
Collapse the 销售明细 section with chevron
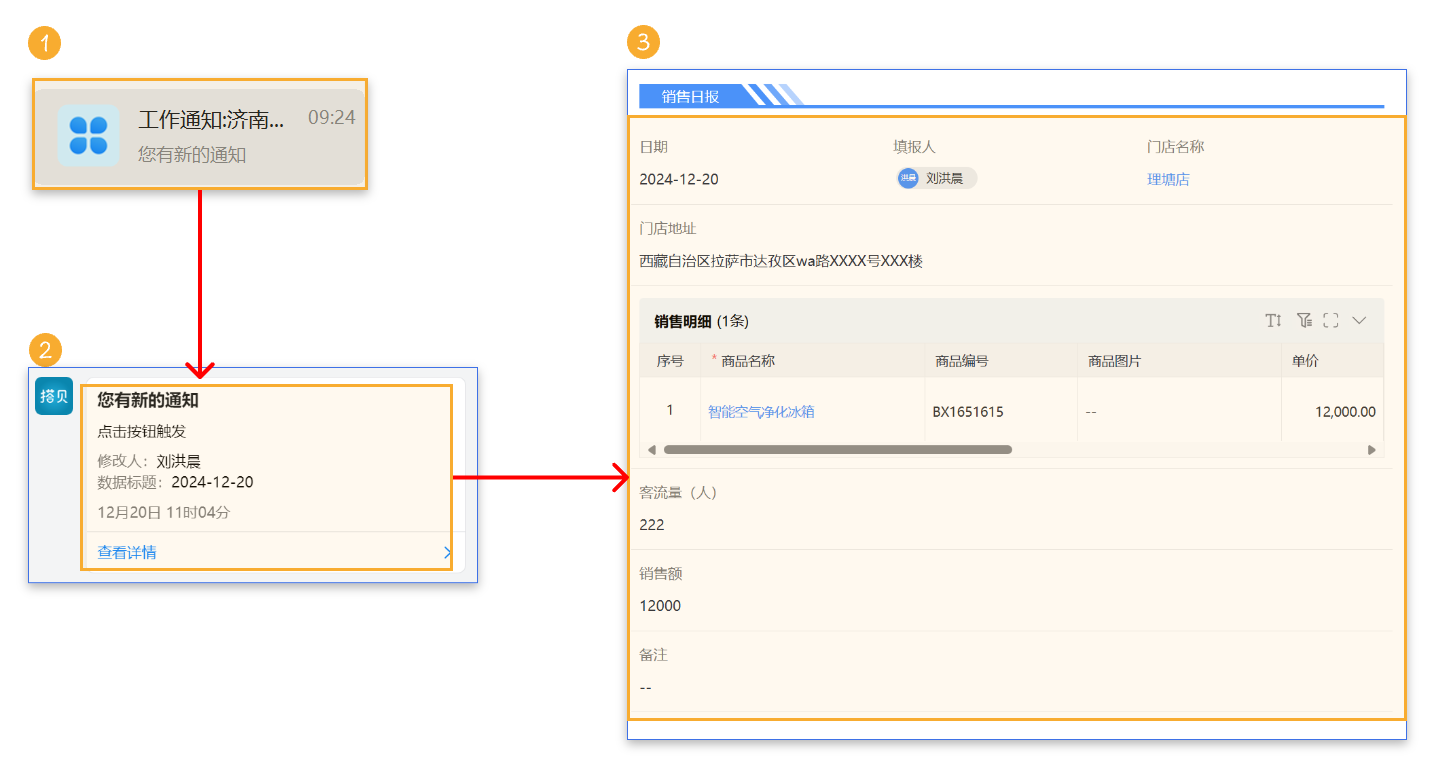coord(1359,321)
